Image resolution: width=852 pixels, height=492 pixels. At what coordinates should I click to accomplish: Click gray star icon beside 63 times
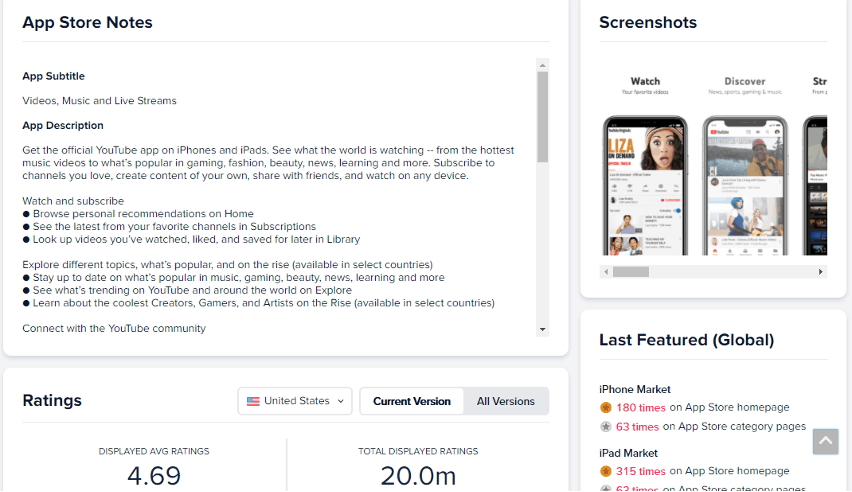coord(606,427)
